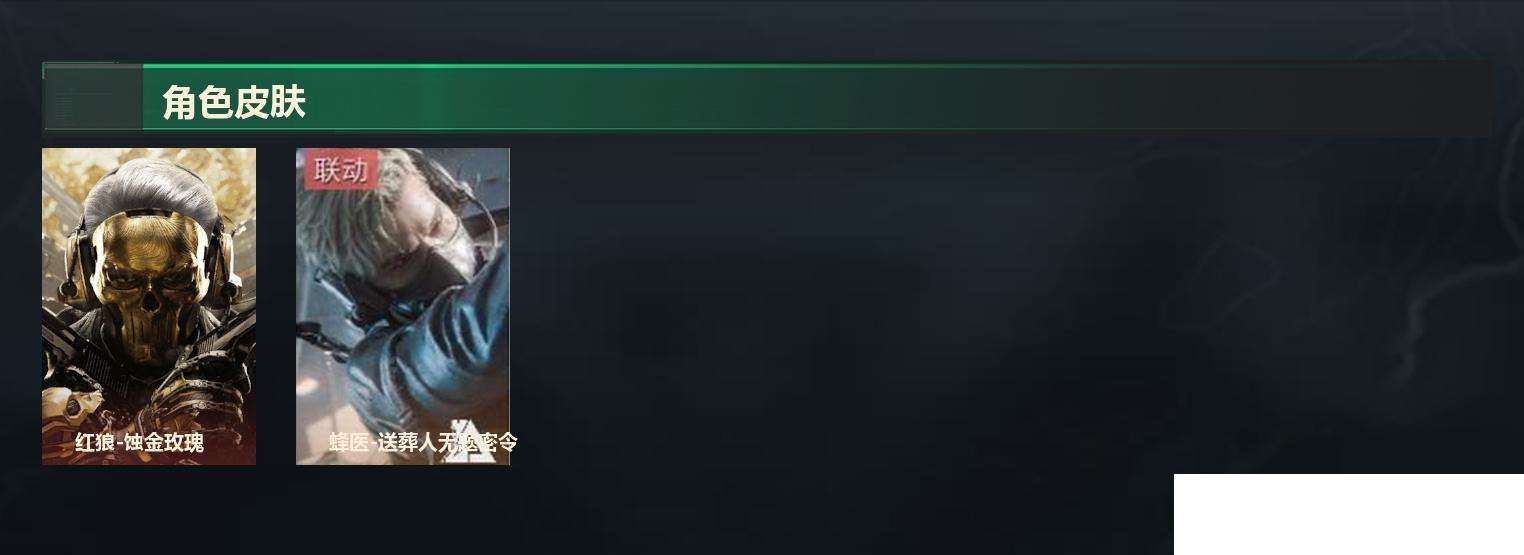Select the 蜂医-送葬人无陵密令 caption text
The image size is (1524, 555).
(423, 442)
